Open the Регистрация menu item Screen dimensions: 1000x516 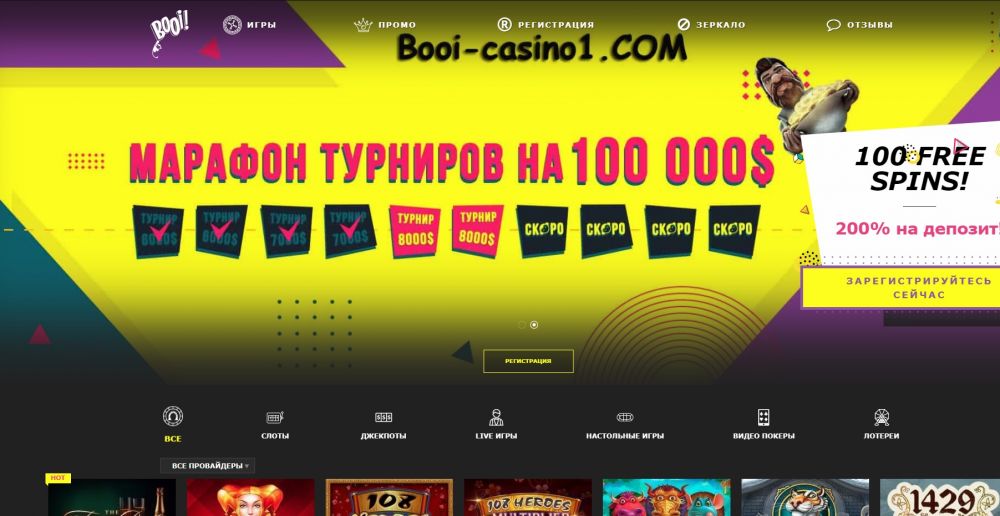(545, 25)
